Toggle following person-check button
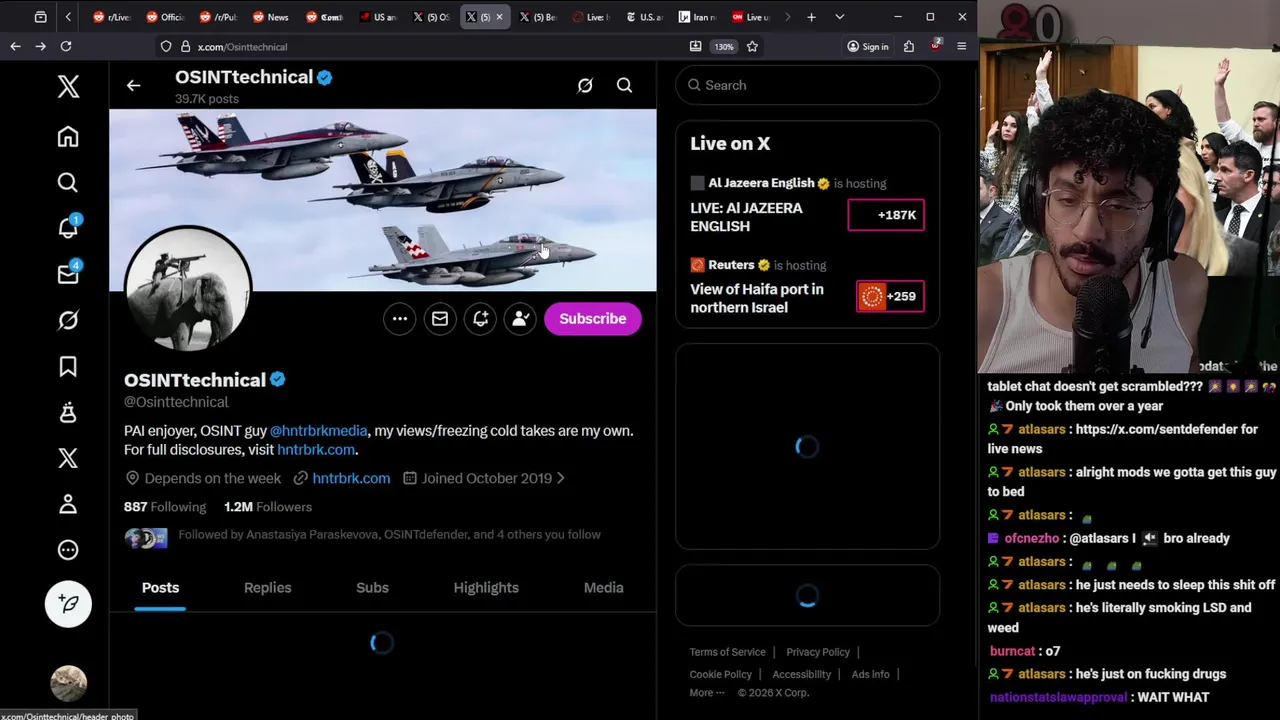This screenshot has height=720, width=1280. click(520, 319)
